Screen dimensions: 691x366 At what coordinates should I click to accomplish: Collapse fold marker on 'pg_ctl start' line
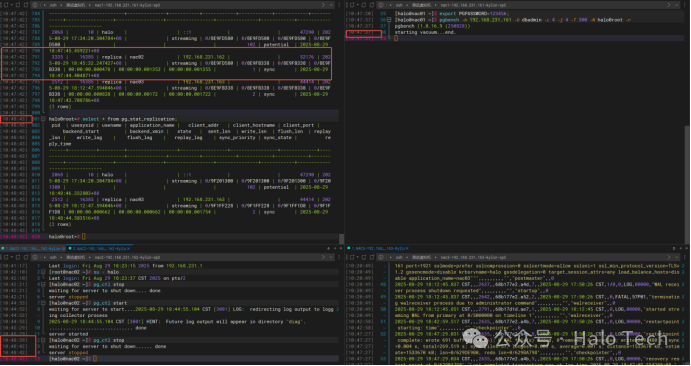coord(43,303)
